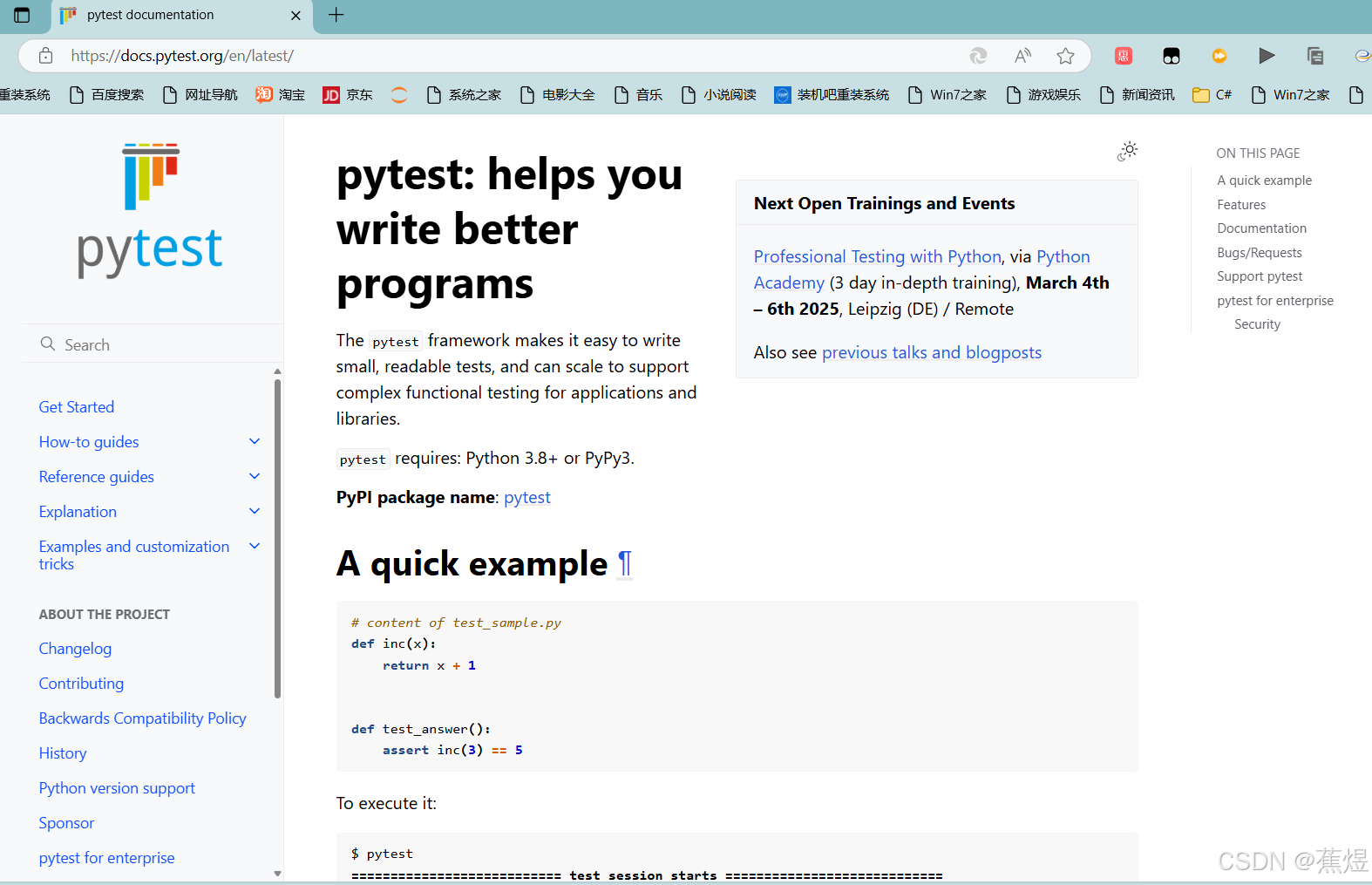Screen dimensions: 1372x885
Task: Jump to A quick example section
Action: point(1264,180)
